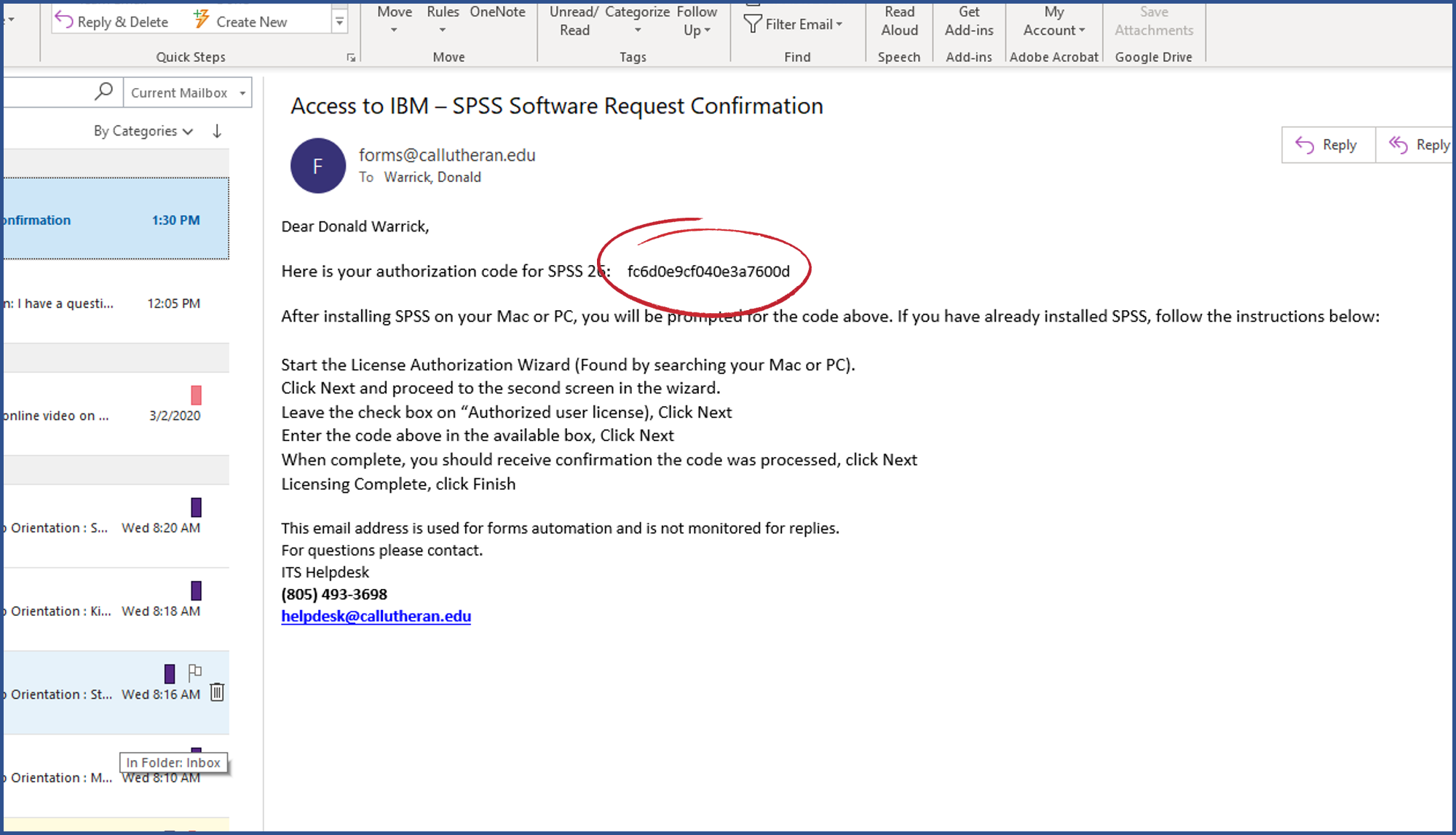
Task: Open the Rules menu
Action: point(443,20)
